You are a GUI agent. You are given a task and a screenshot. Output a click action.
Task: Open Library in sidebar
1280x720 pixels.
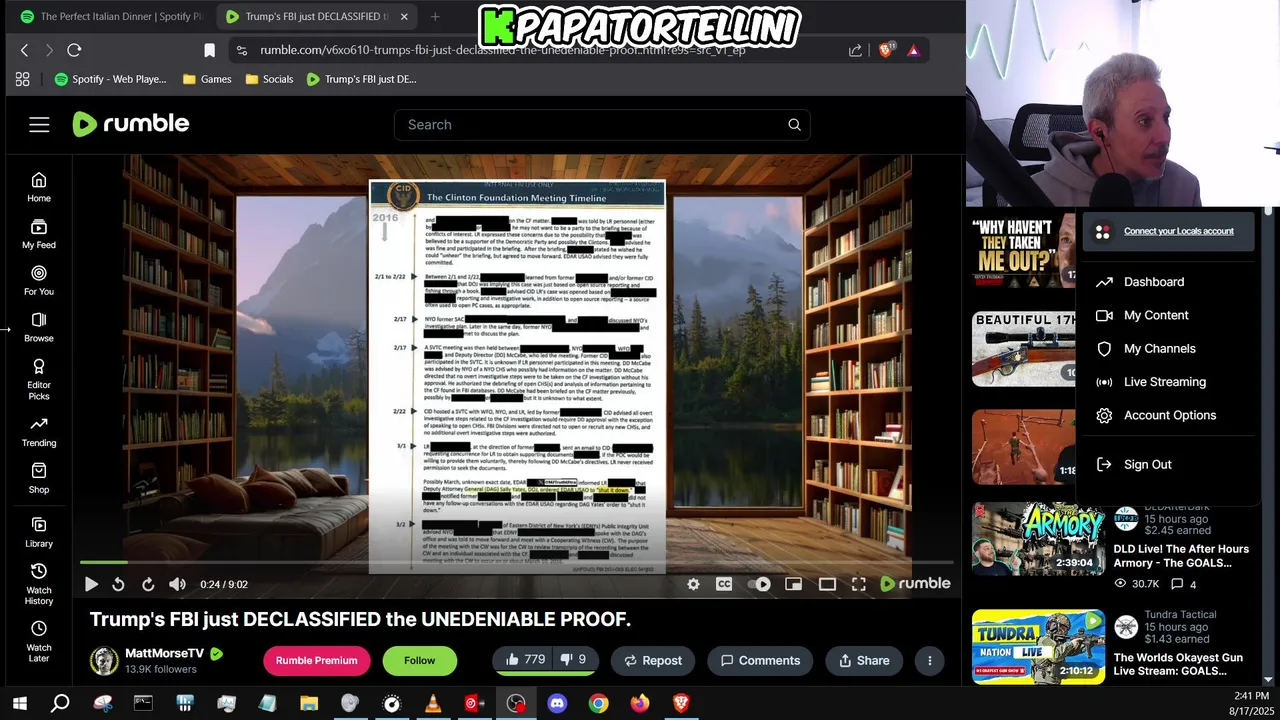[x=39, y=532]
